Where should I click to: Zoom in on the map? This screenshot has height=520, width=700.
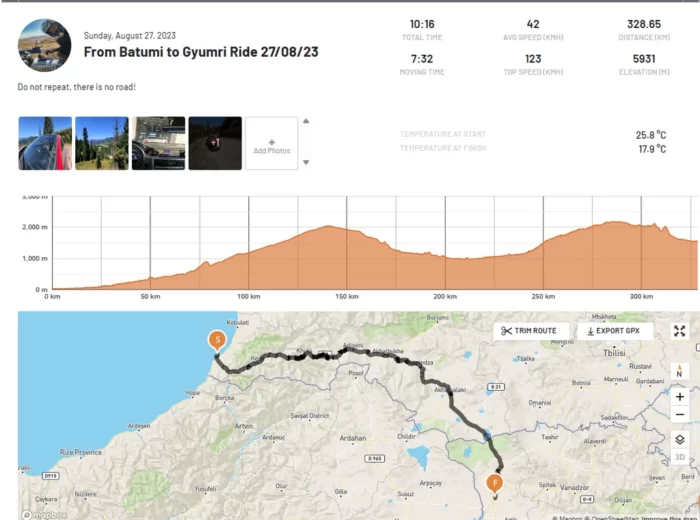click(x=680, y=397)
